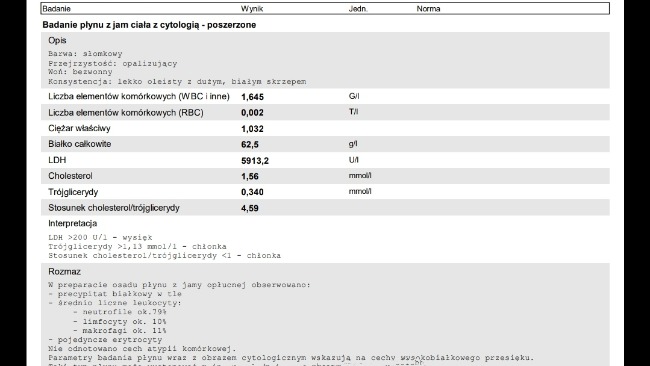
Task: Click label 'Stosunek cholesterol/trójglicerydy'
Action: (114, 208)
